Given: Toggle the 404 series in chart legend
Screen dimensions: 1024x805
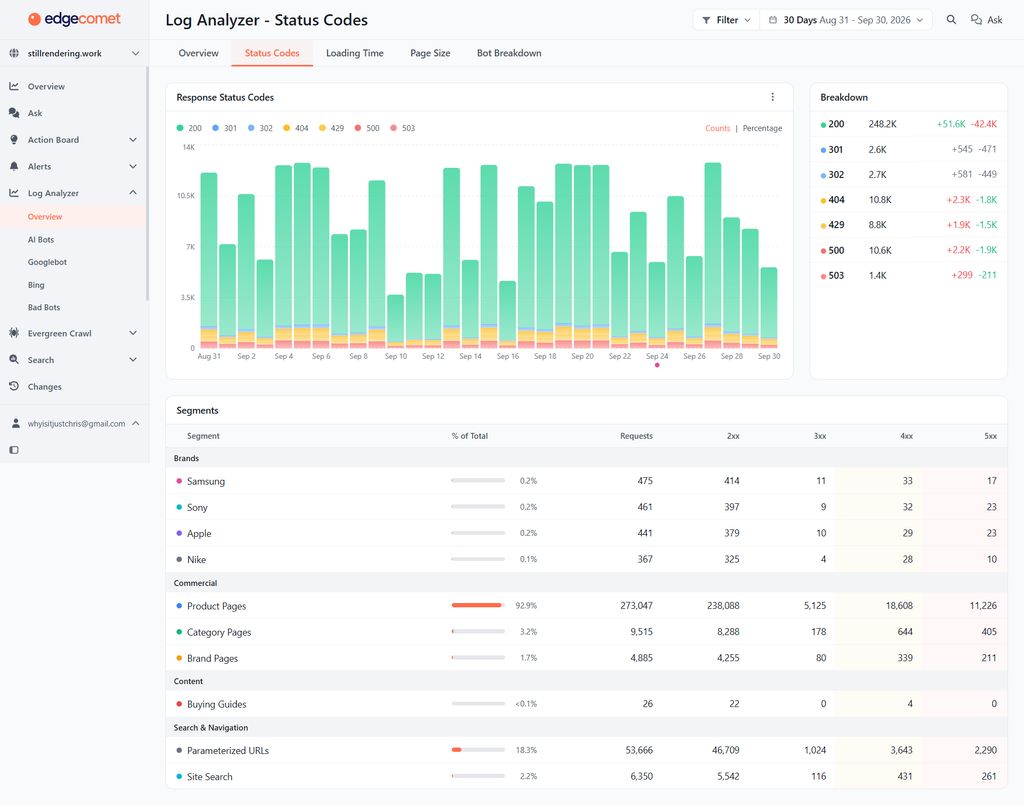Looking at the screenshot, I should coord(296,128).
